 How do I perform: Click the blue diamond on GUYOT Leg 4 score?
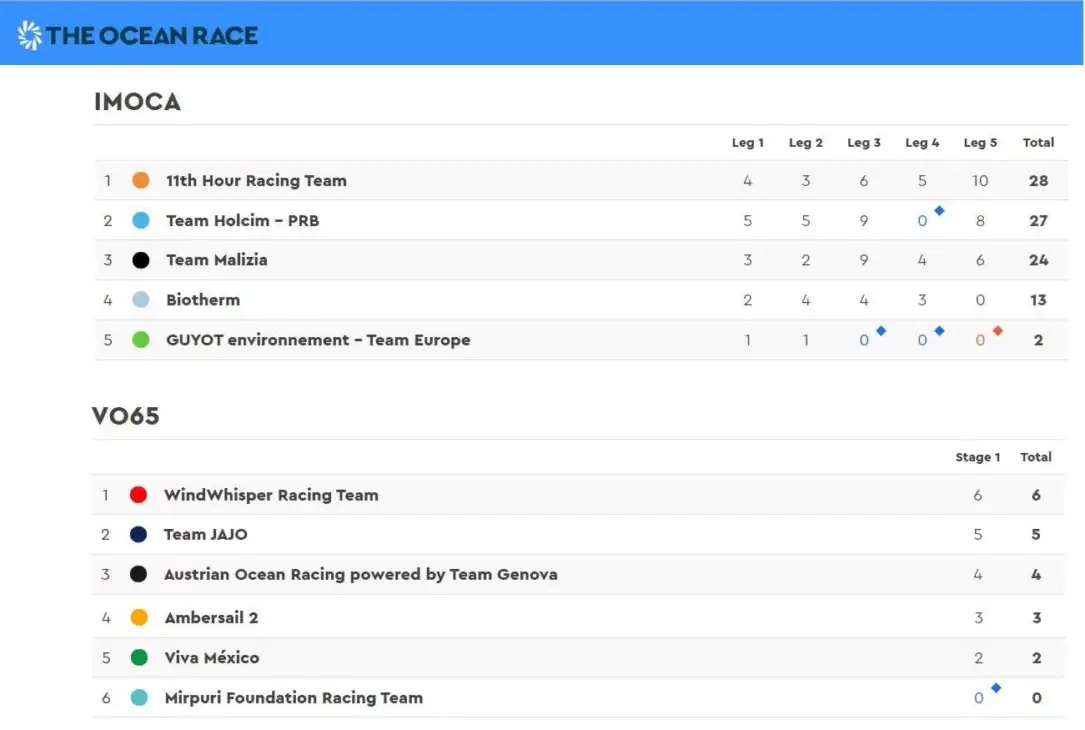click(x=939, y=331)
